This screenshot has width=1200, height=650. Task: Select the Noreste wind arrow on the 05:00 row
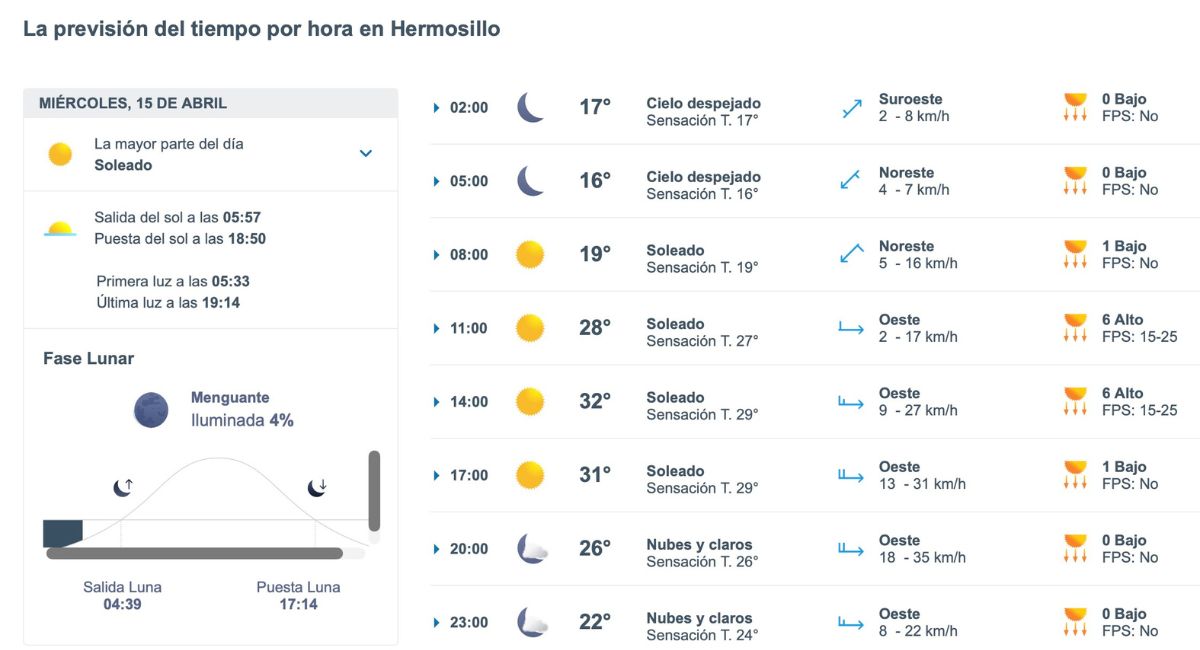pyautogui.click(x=849, y=181)
